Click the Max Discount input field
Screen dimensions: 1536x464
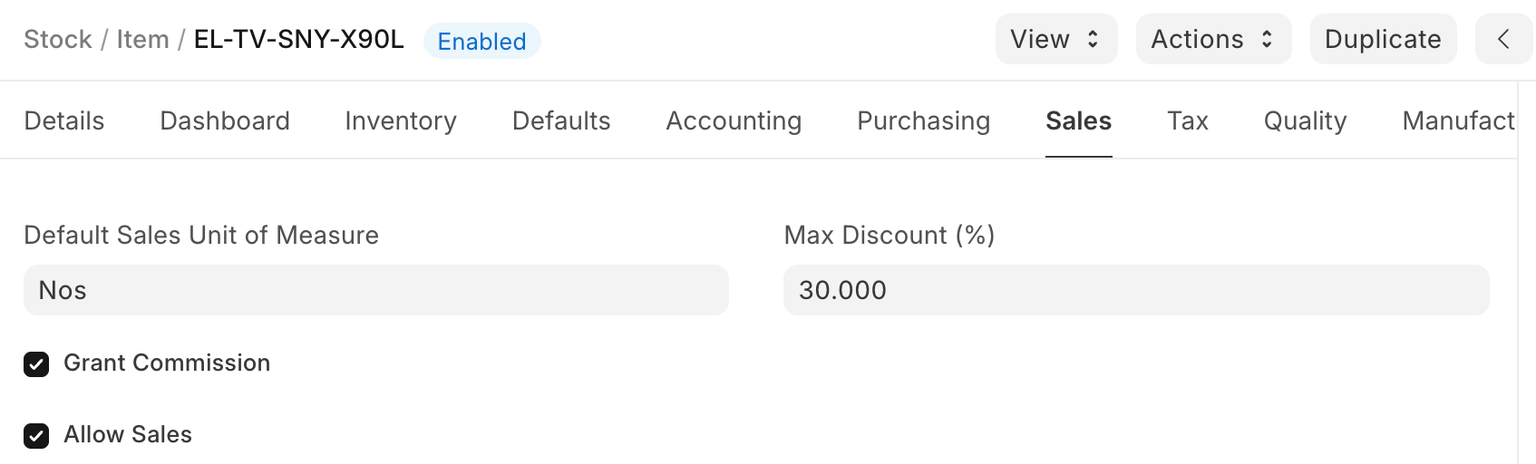pyautogui.click(x=1135, y=290)
